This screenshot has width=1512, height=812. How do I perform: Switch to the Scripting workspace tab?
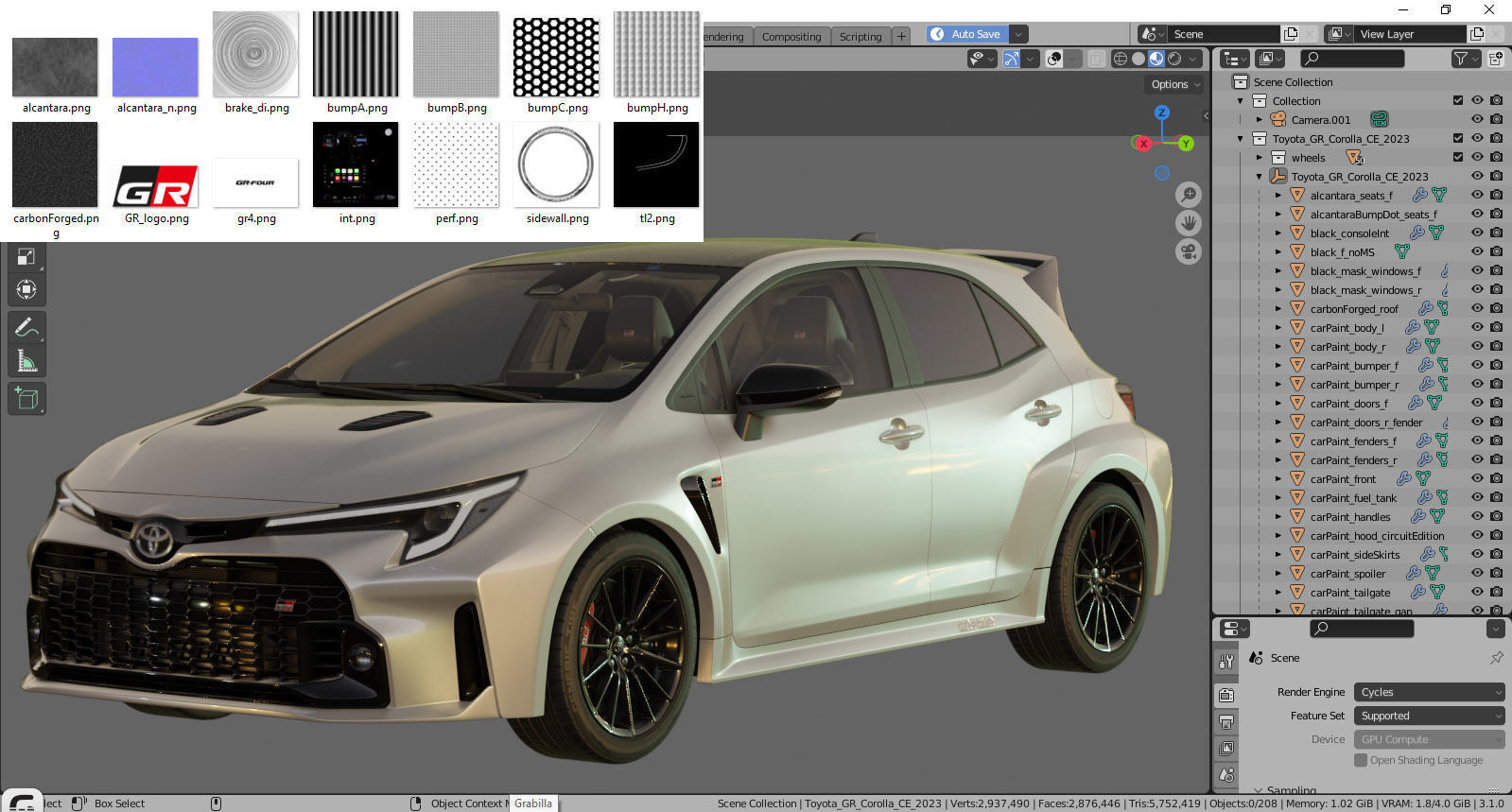point(860,37)
